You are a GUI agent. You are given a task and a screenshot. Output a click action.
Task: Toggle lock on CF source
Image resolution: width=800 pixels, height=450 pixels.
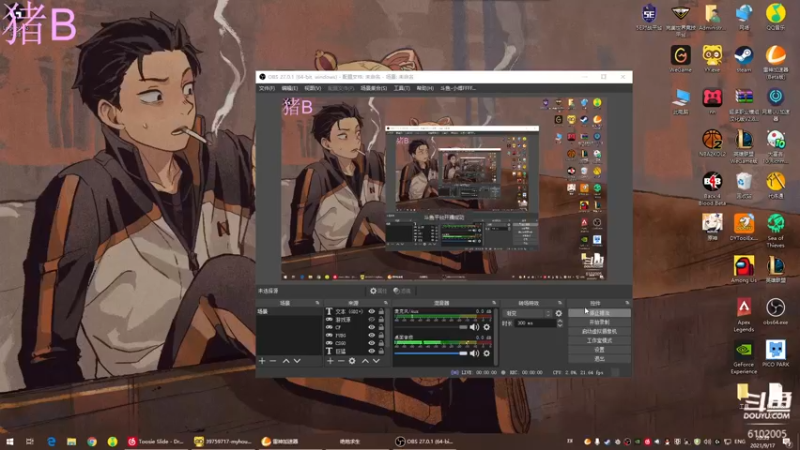381,327
